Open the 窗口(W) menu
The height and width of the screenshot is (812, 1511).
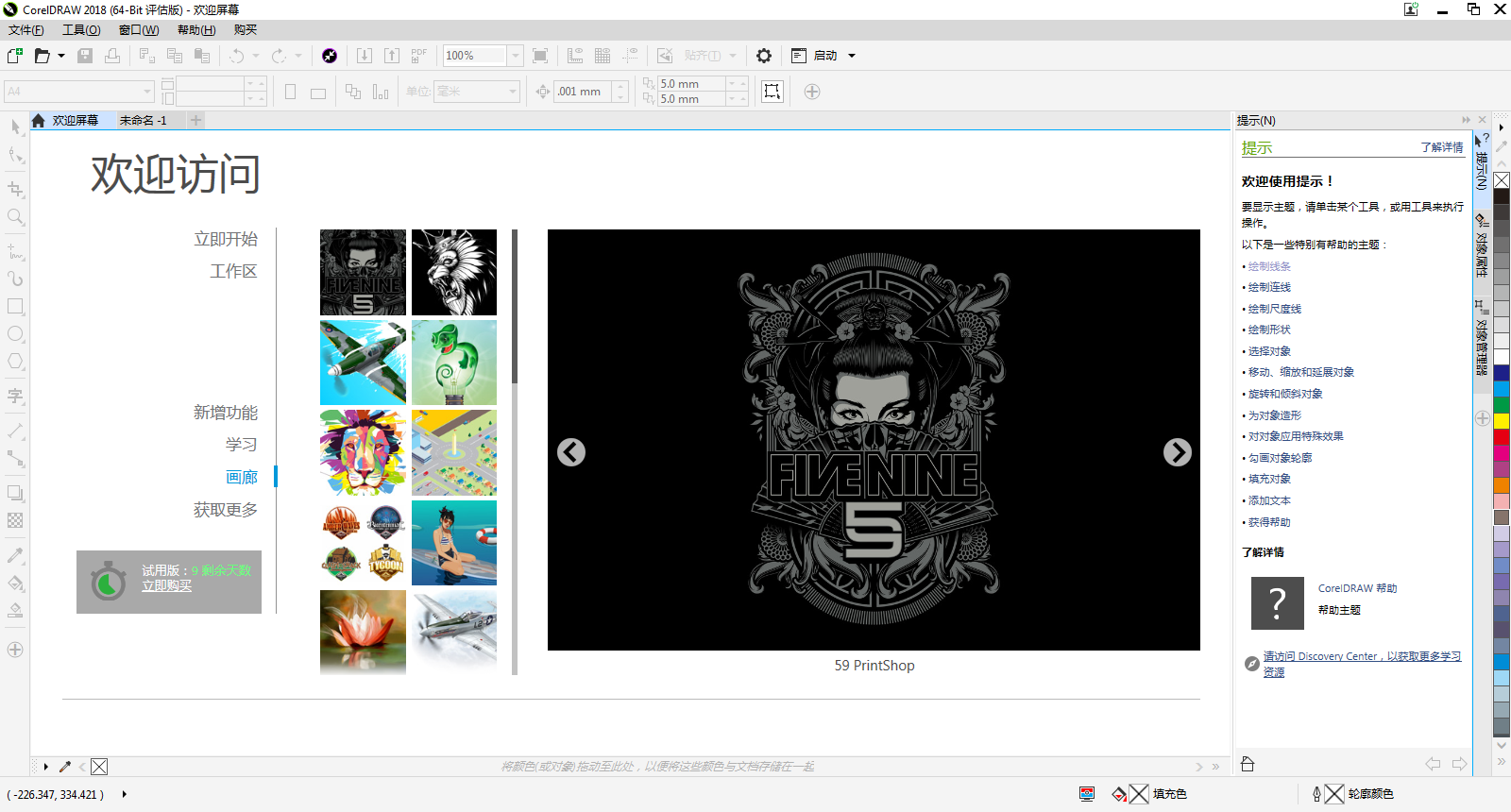click(x=139, y=30)
